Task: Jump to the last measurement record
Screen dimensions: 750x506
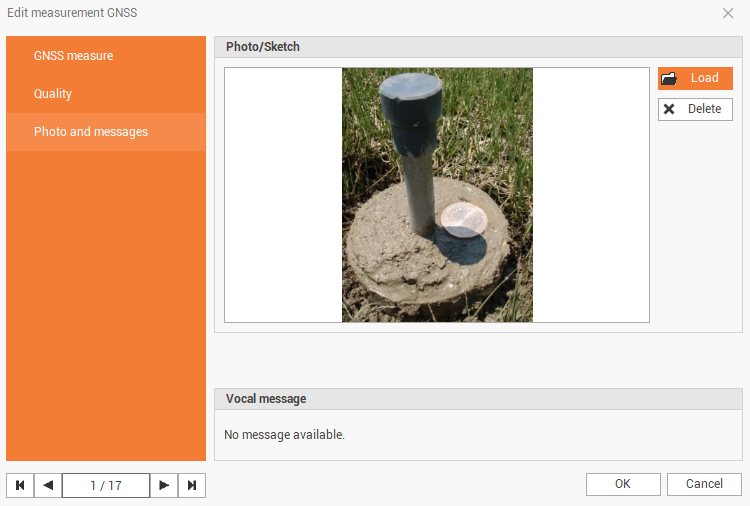Action: 192,485
